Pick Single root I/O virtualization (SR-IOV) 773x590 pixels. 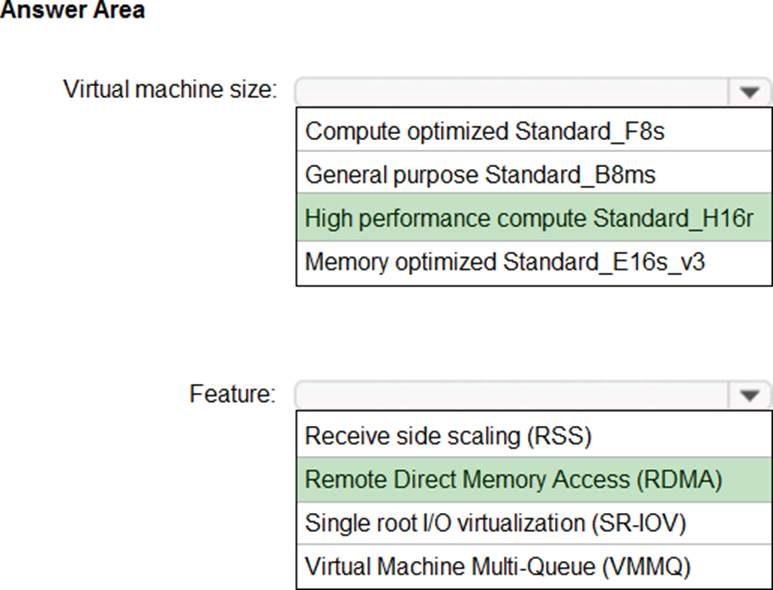(534, 523)
